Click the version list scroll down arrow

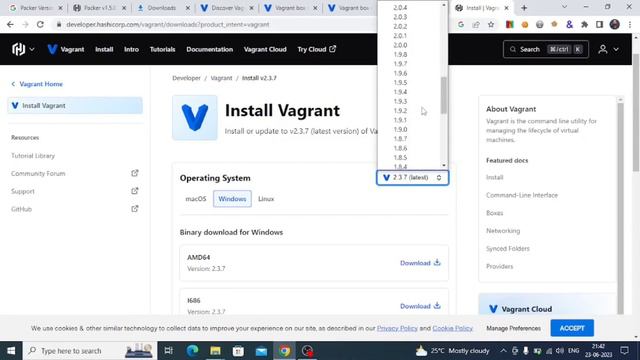point(444,165)
